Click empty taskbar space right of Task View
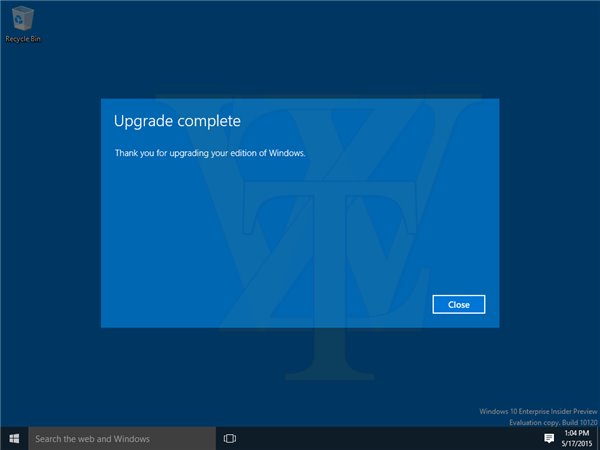Image resolution: width=600 pixels, height=450 pixels. (x=380, y=438)
